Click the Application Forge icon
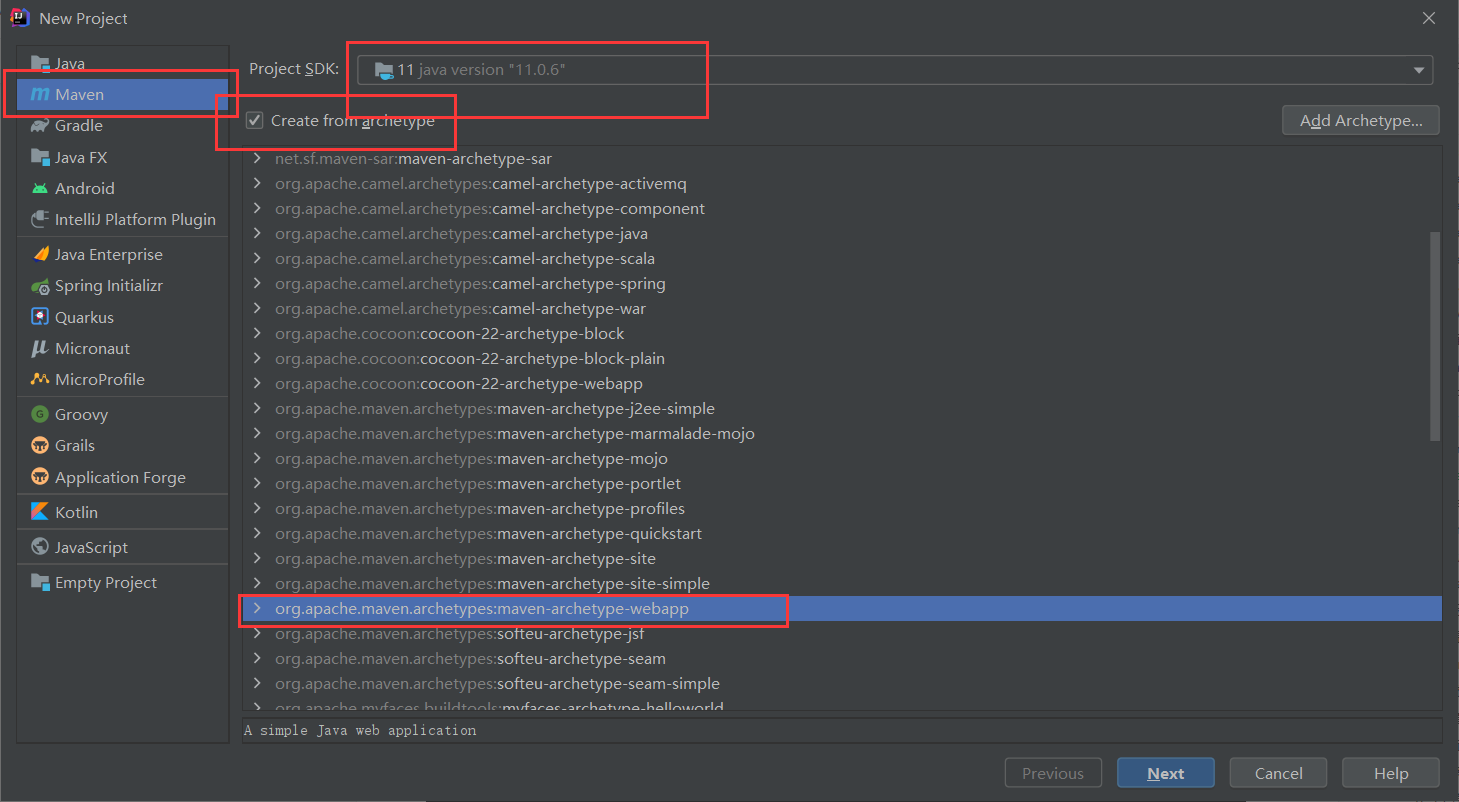 pyautogui.click(x=40, y=477)
